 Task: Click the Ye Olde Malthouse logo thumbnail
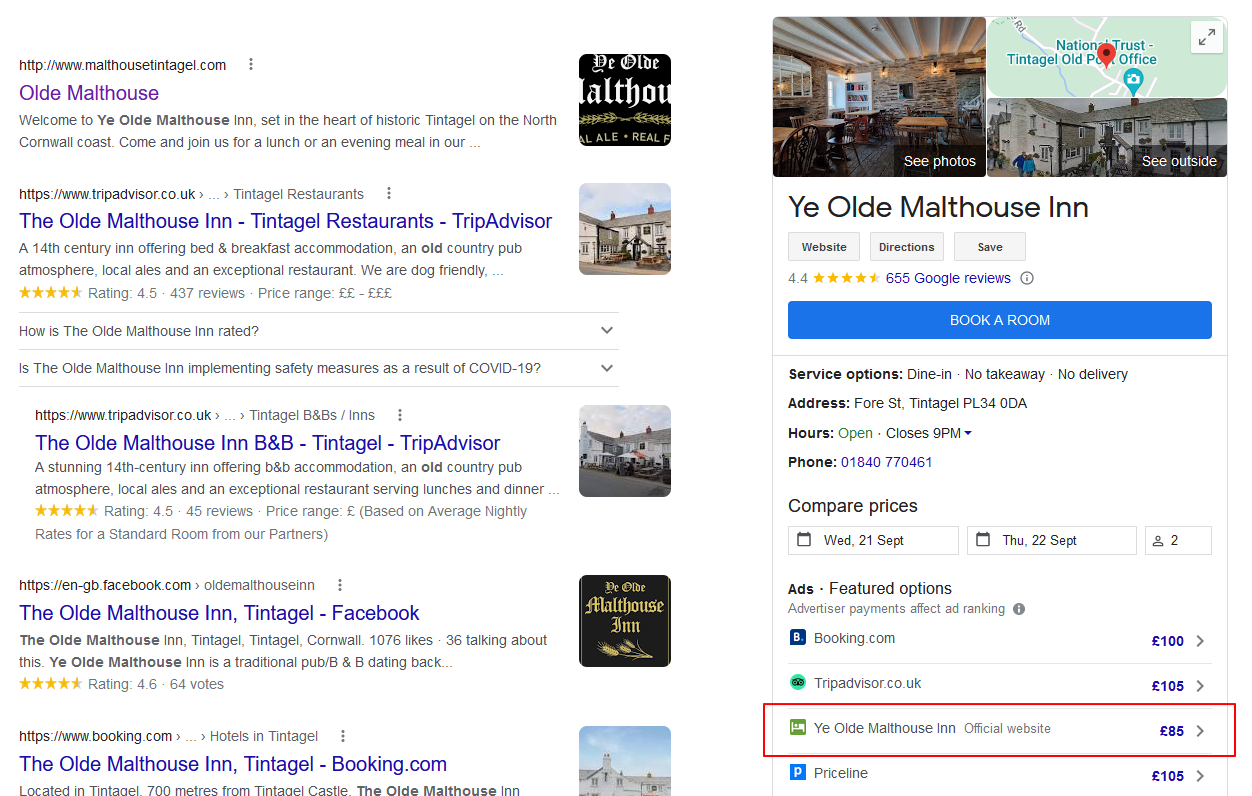pyautogui.click(x=625, y=100)
